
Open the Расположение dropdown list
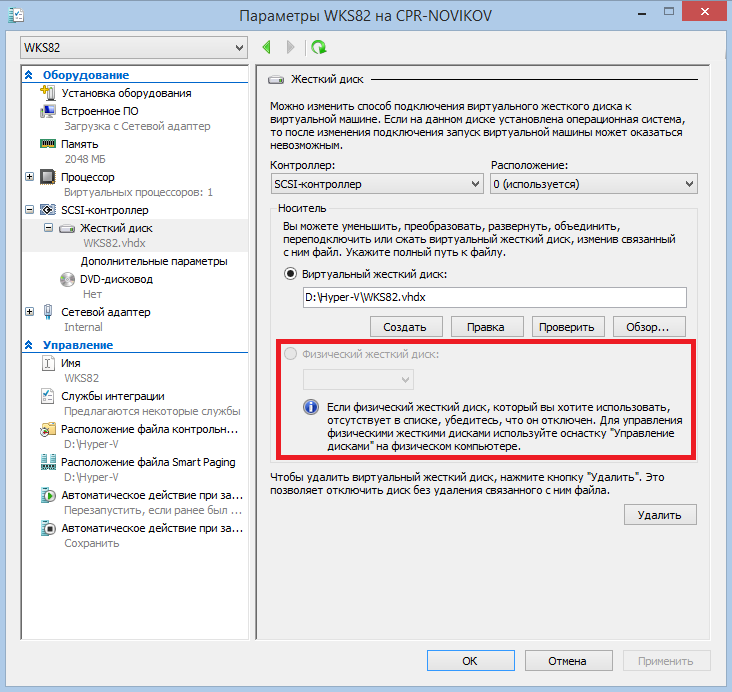tap(593, 184)
